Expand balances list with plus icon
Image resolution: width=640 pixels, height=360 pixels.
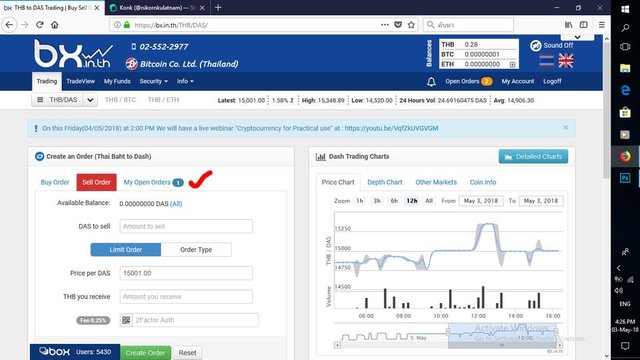click(513, 64)
